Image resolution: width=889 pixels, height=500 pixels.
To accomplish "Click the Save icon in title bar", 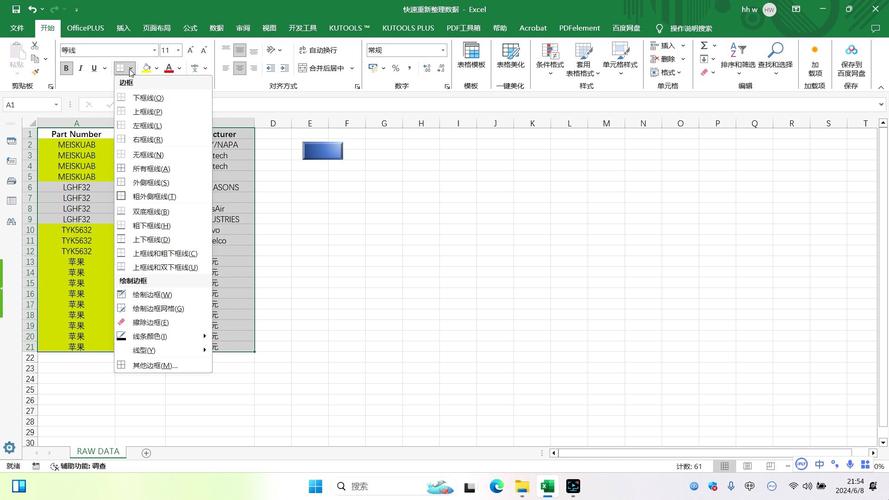I will pos(16,9).
